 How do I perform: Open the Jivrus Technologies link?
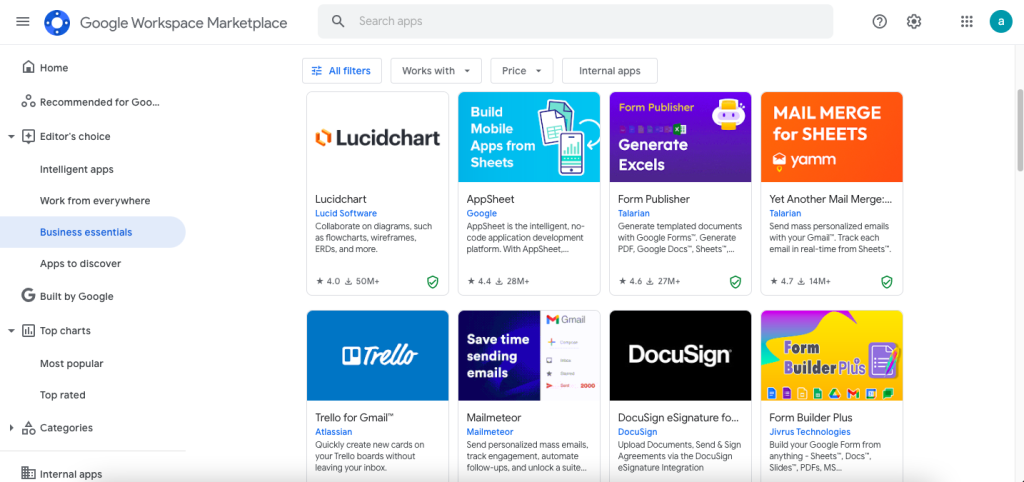tap(810, 432)
